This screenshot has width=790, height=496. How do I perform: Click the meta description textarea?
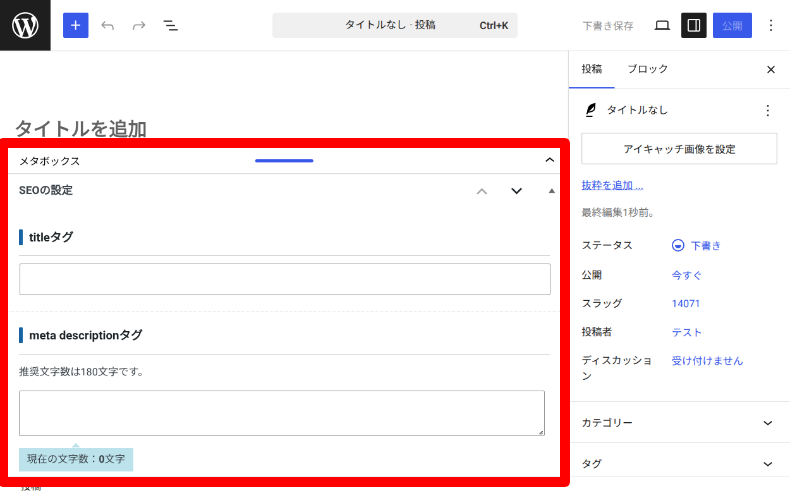(x=282, y=413)
